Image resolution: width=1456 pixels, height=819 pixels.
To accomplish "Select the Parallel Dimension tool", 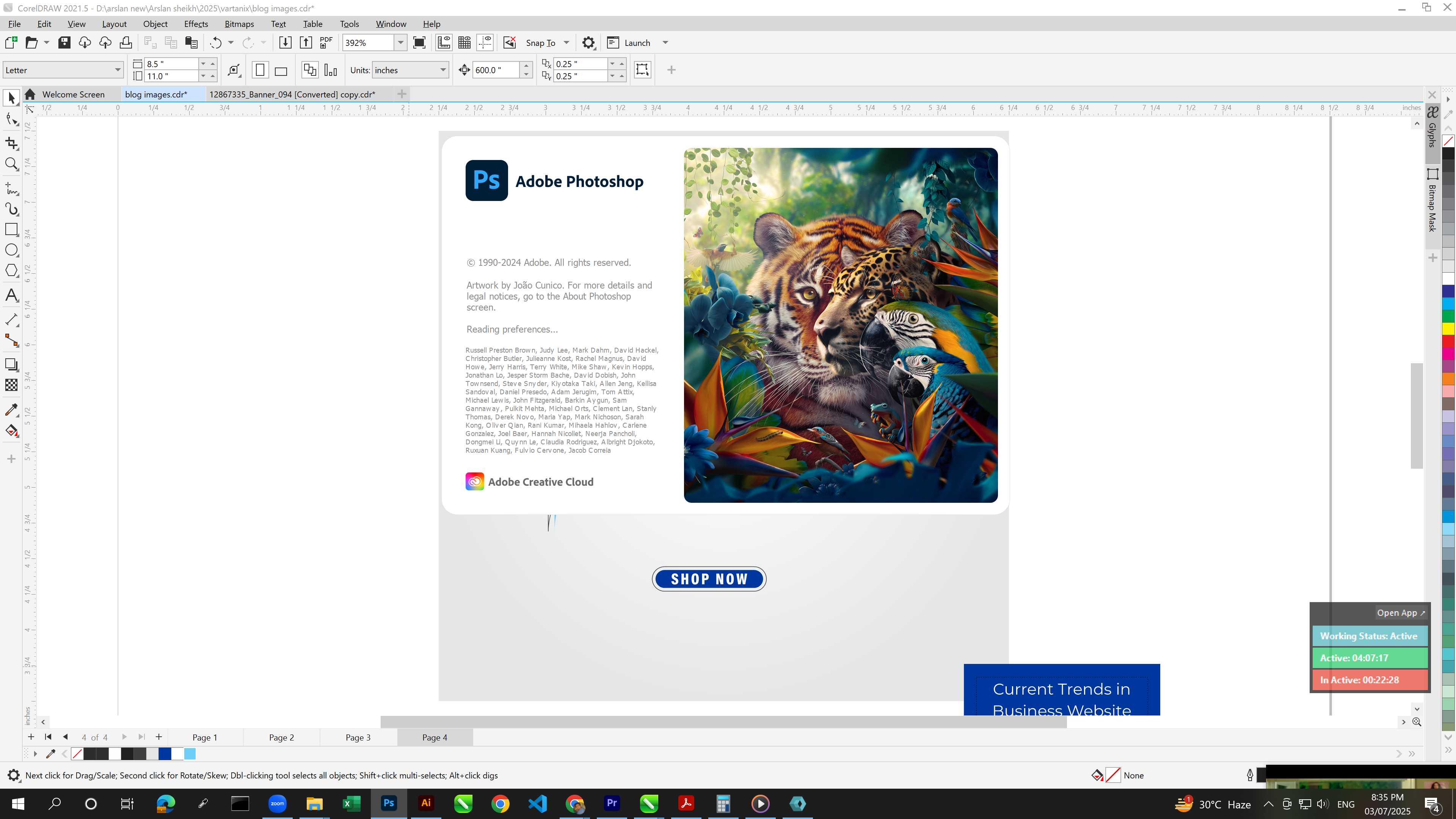I will pyautogui.click(x=11, y=319).
